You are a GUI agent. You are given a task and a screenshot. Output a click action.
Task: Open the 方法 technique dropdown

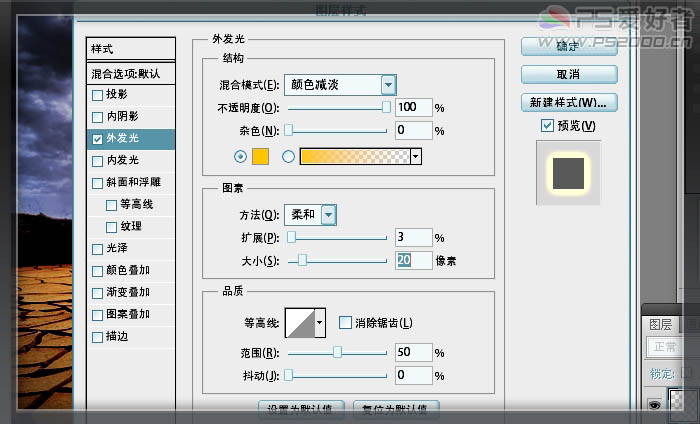[x=328, y=214]
